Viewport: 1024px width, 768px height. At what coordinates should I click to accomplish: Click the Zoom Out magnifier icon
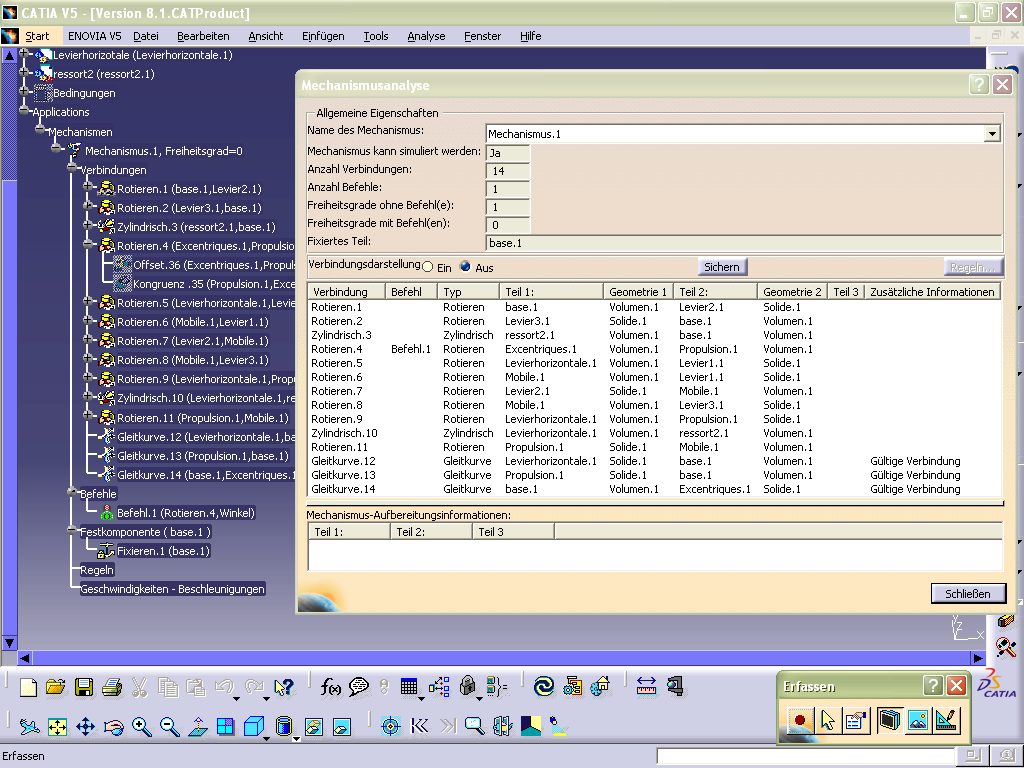point(170,726)
